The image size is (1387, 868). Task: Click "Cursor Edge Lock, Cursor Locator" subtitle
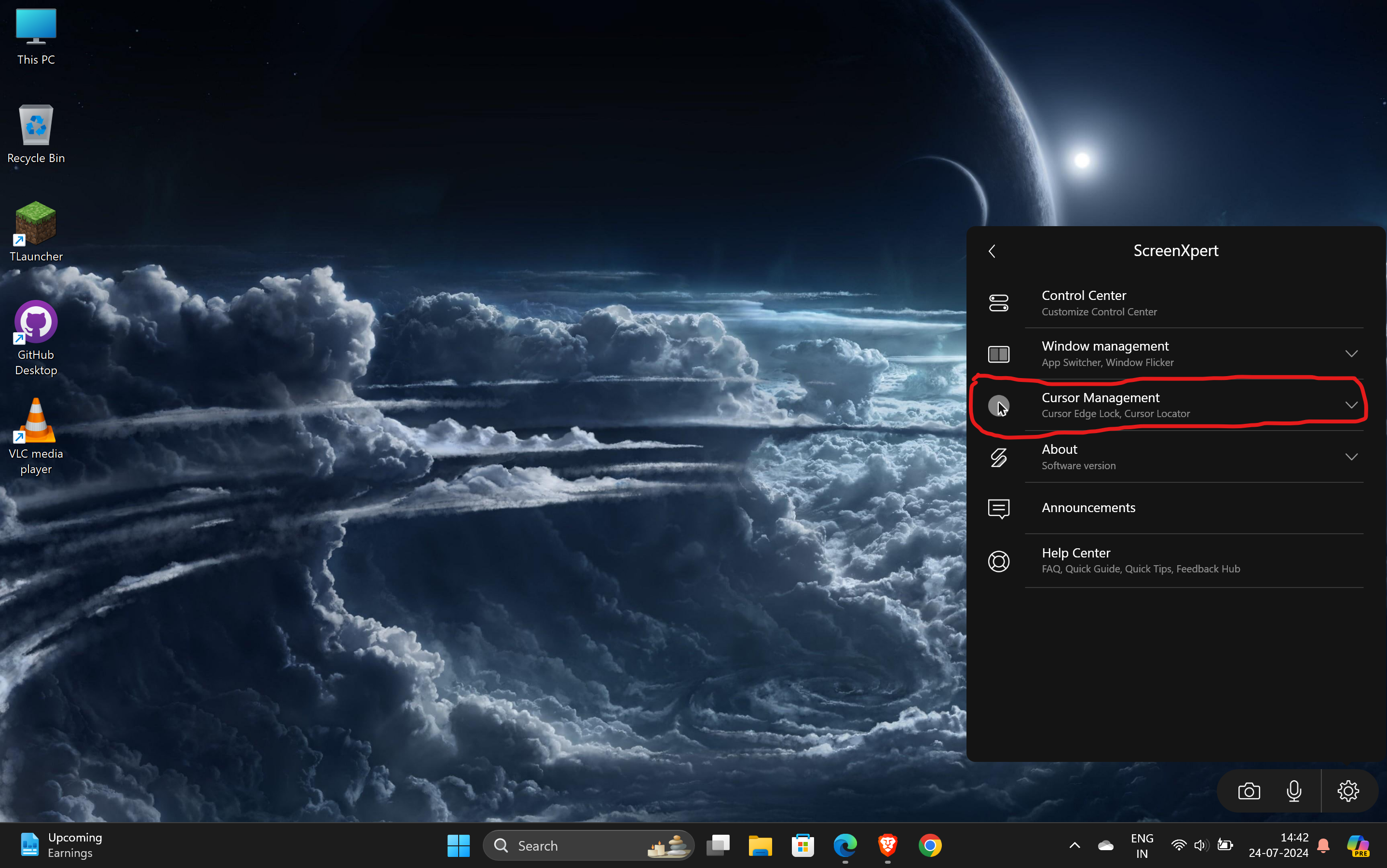1115,414
